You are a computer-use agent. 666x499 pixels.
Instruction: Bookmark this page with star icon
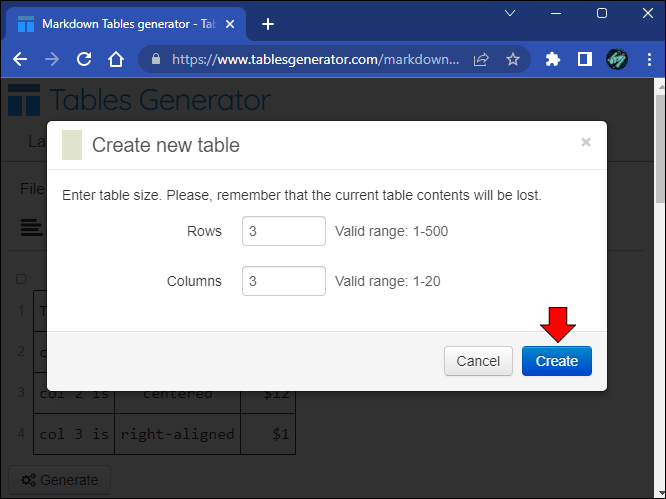pos(513,59)
